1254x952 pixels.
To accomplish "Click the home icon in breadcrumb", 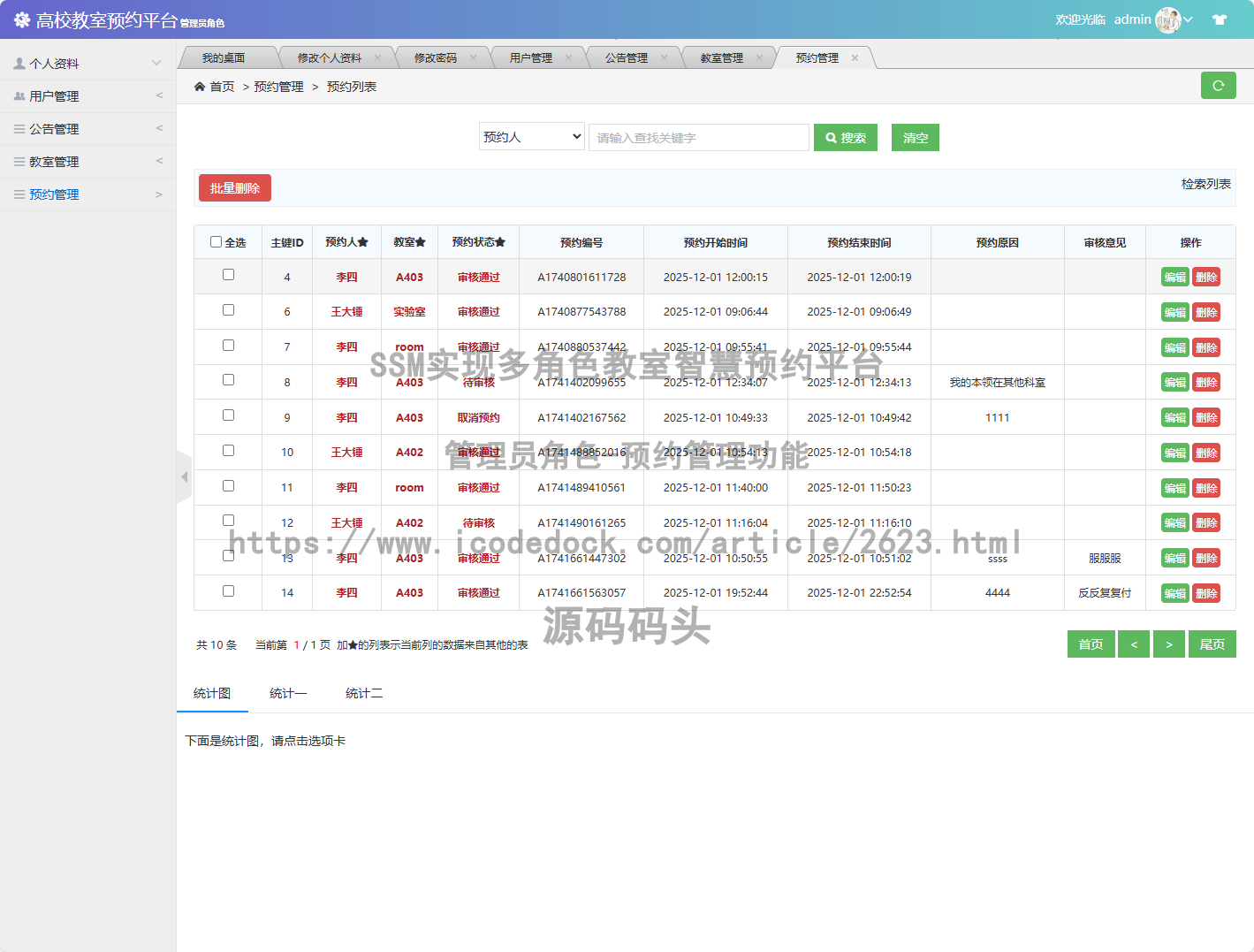I will point(200,87).
